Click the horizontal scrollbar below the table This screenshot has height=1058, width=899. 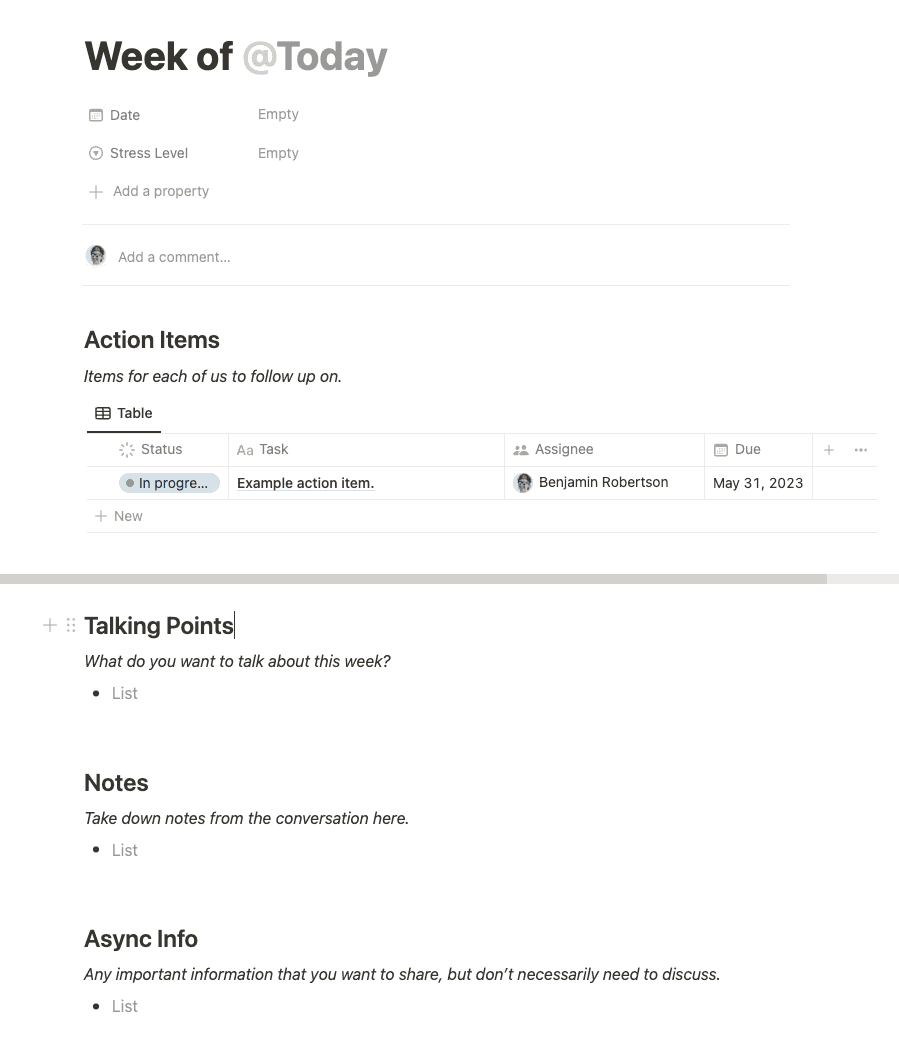(x=413, y=579)
